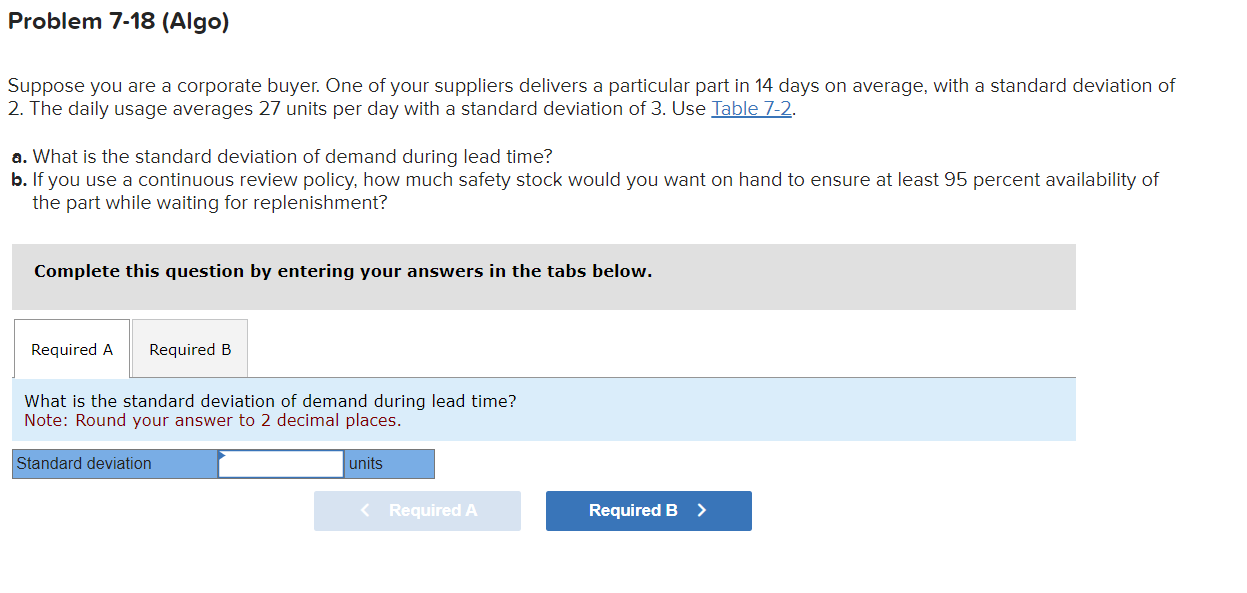Click the greyed-out Required A back button
This screenshot has height=593, width=1247.
pyautogui.click(x=417, y=511)
